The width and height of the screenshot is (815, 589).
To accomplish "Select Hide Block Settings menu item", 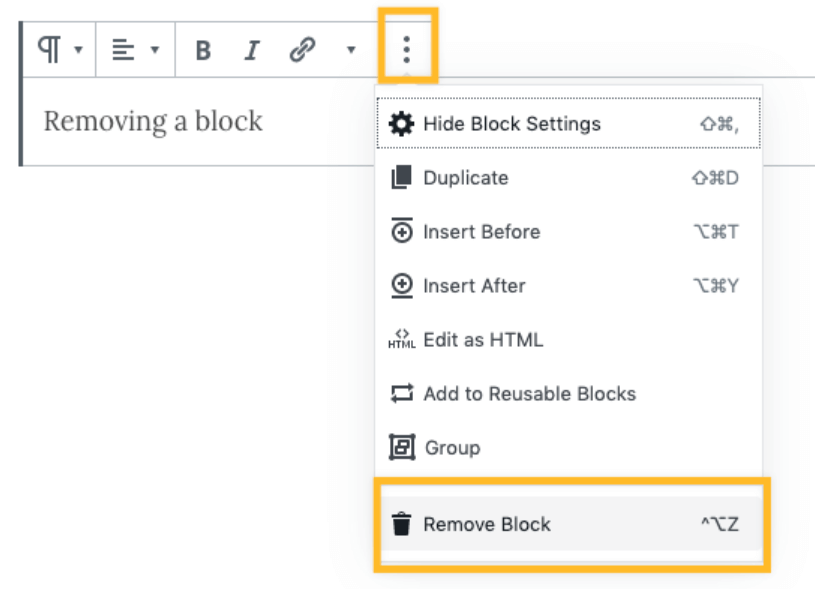I will click(569, 123).
